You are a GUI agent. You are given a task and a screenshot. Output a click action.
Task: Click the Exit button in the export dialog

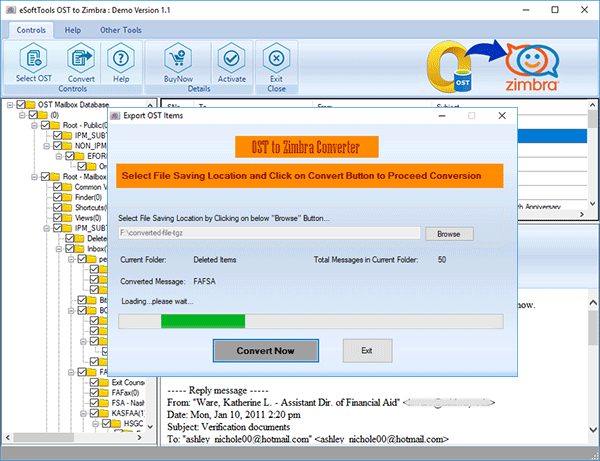pyautogui.click(x=367, y=350)
